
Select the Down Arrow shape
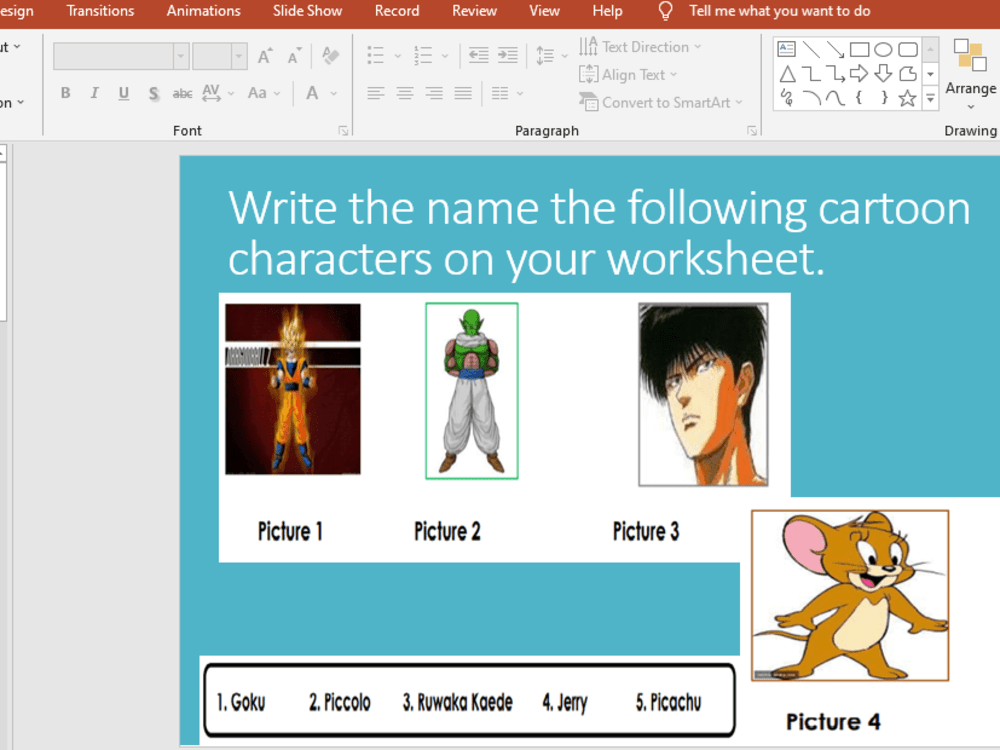[883, 74]
